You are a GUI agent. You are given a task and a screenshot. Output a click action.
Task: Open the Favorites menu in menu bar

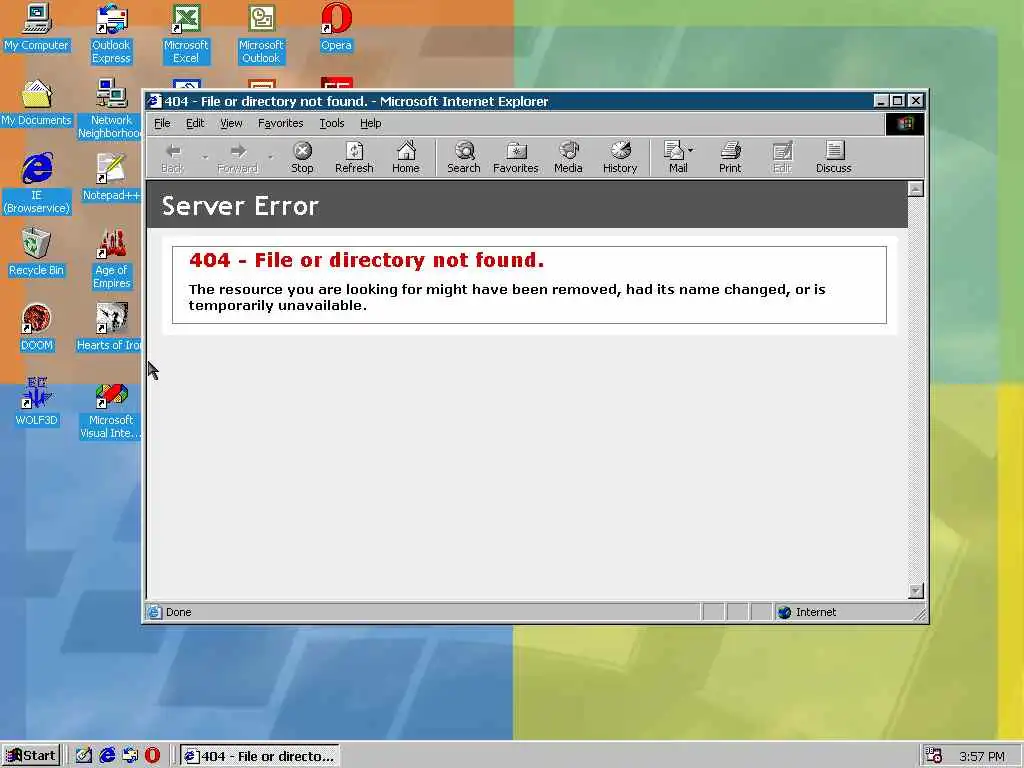pos(280,123)
